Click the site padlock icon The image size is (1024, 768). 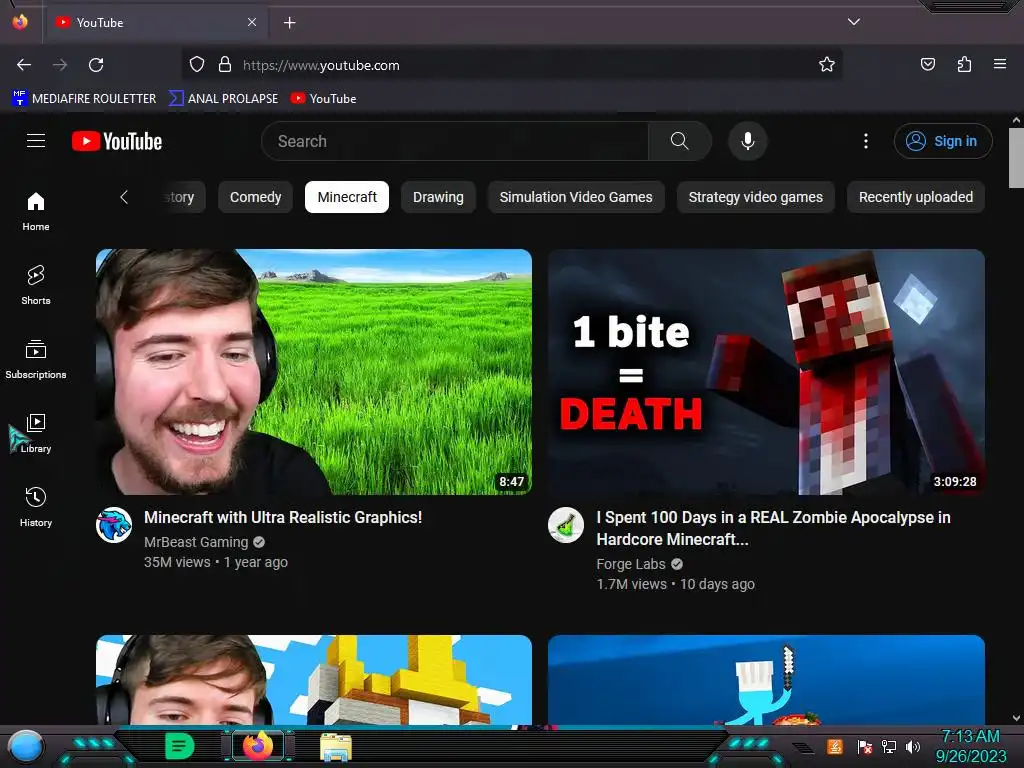point(225,65)
